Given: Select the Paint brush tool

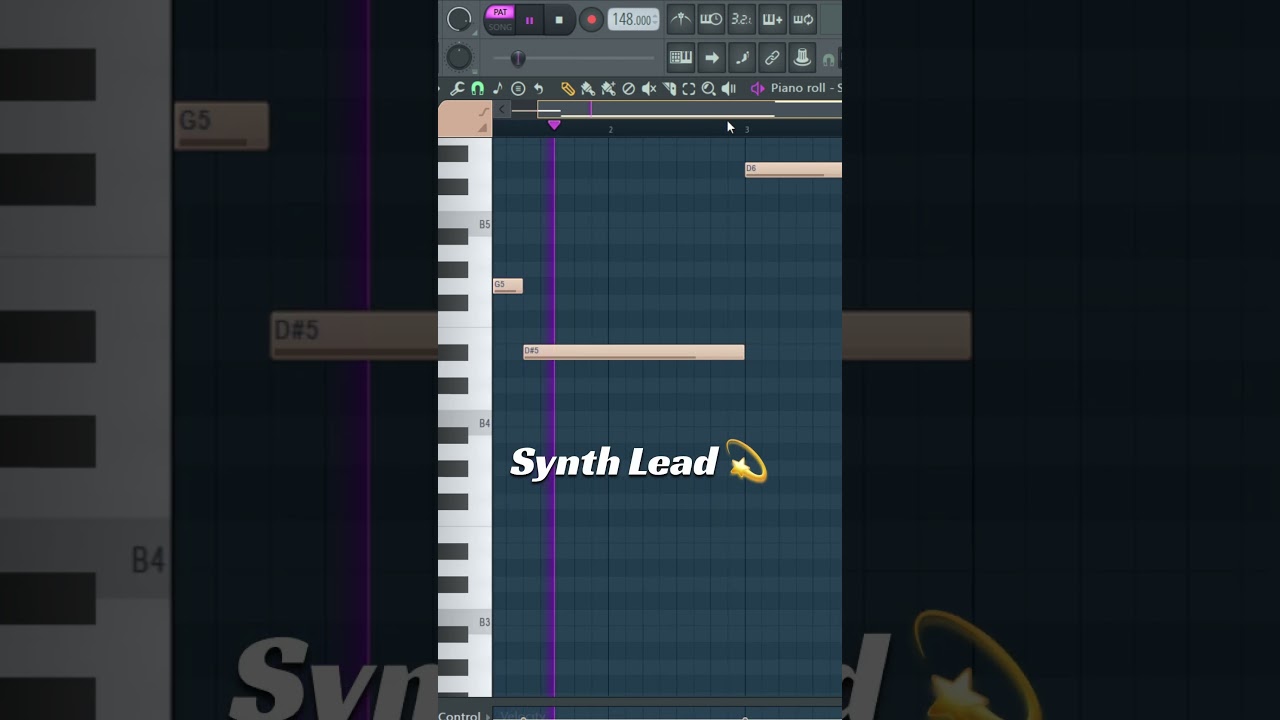Looking at the screenshot, I should [588, 89].
